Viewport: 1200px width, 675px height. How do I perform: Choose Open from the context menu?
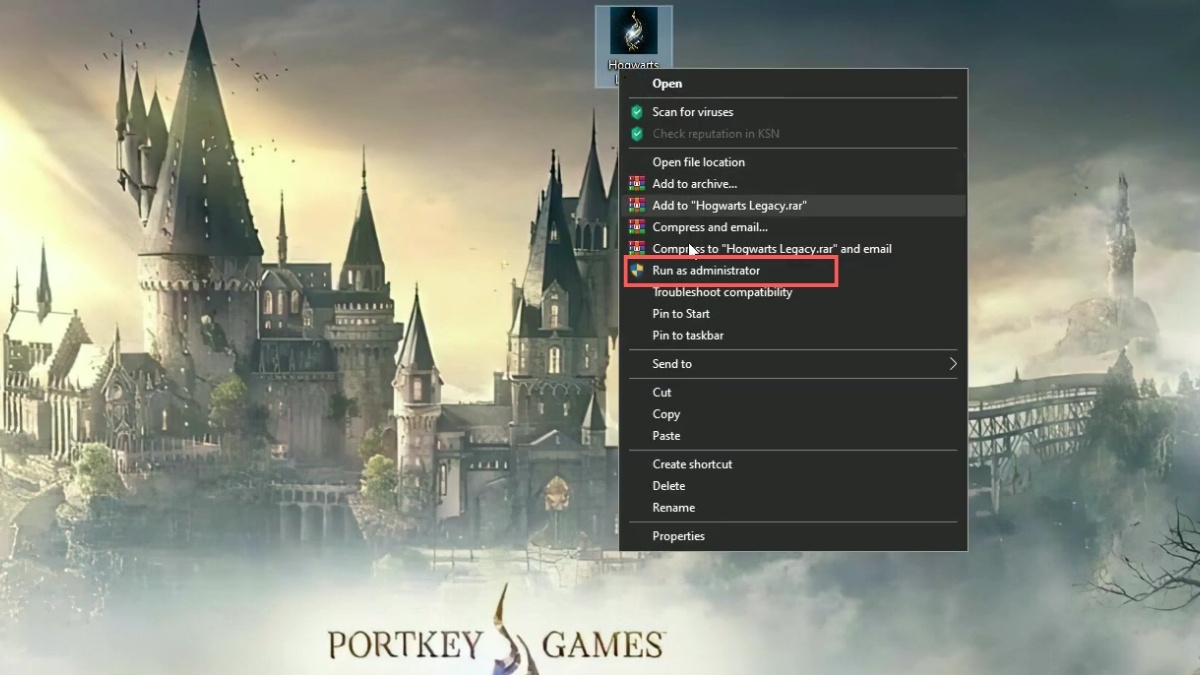point(667,84)
